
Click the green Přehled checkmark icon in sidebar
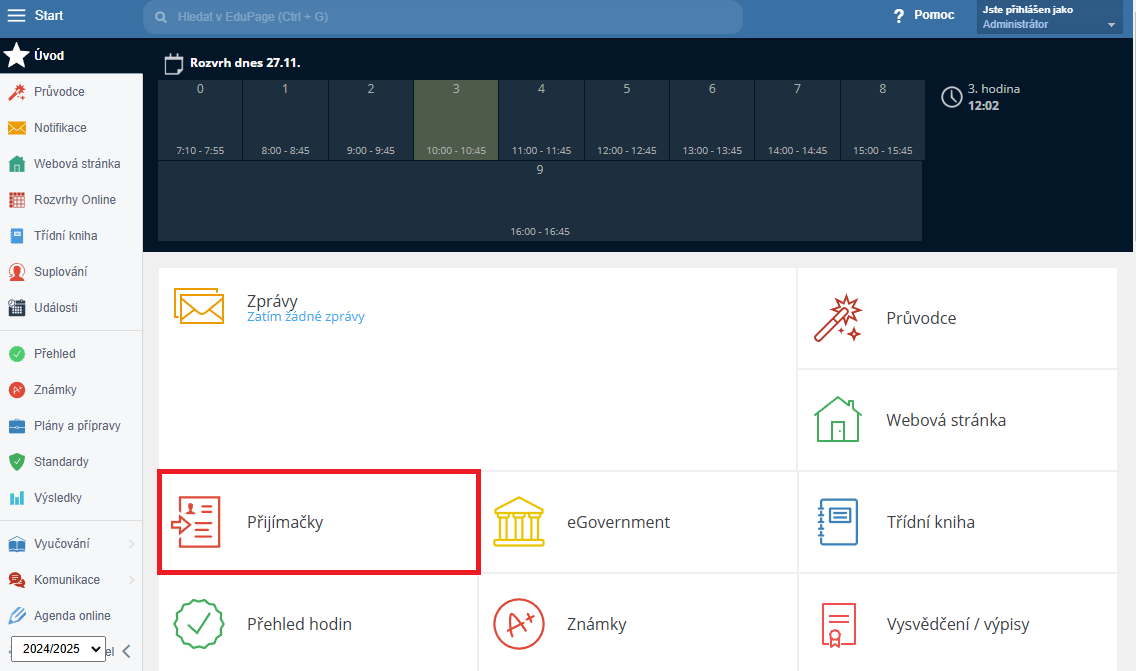(x=16, y=354)
